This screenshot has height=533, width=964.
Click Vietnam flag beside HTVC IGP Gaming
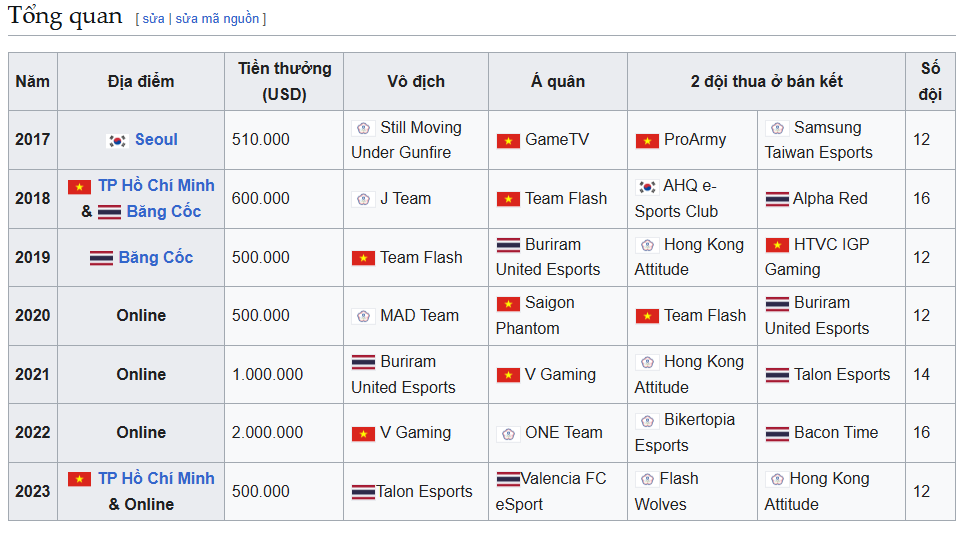tap(777, 245)
